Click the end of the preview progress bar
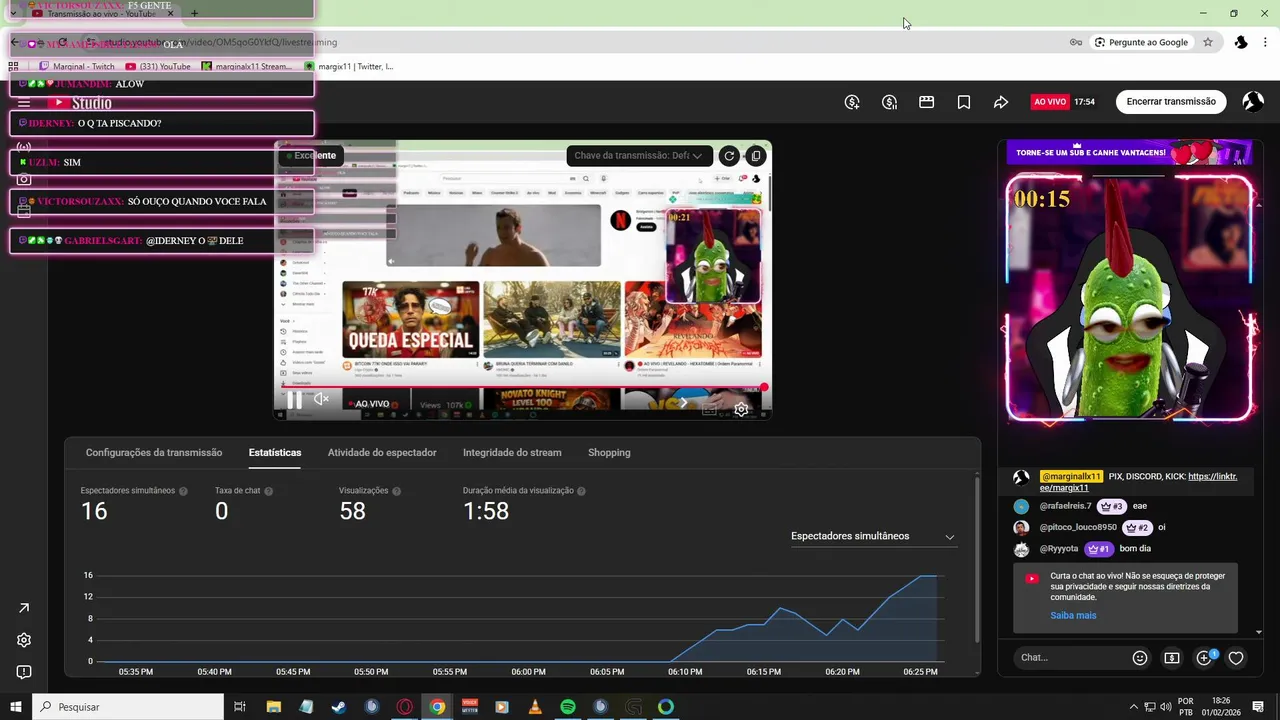The width and height of the screenshot is (1280, 720). click(764, 387)
